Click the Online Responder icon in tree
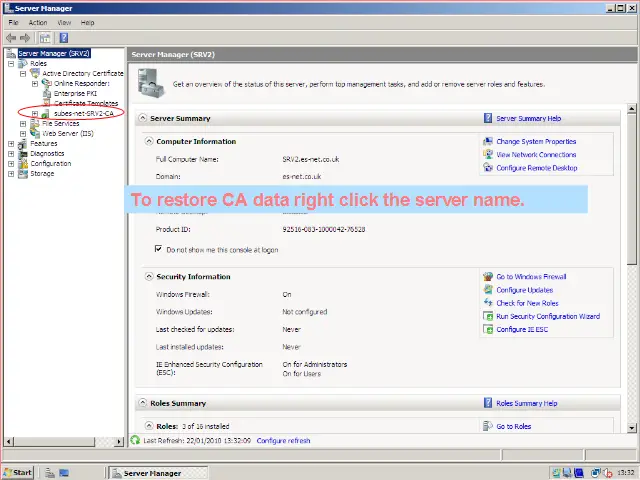 [x=47, y=83]
